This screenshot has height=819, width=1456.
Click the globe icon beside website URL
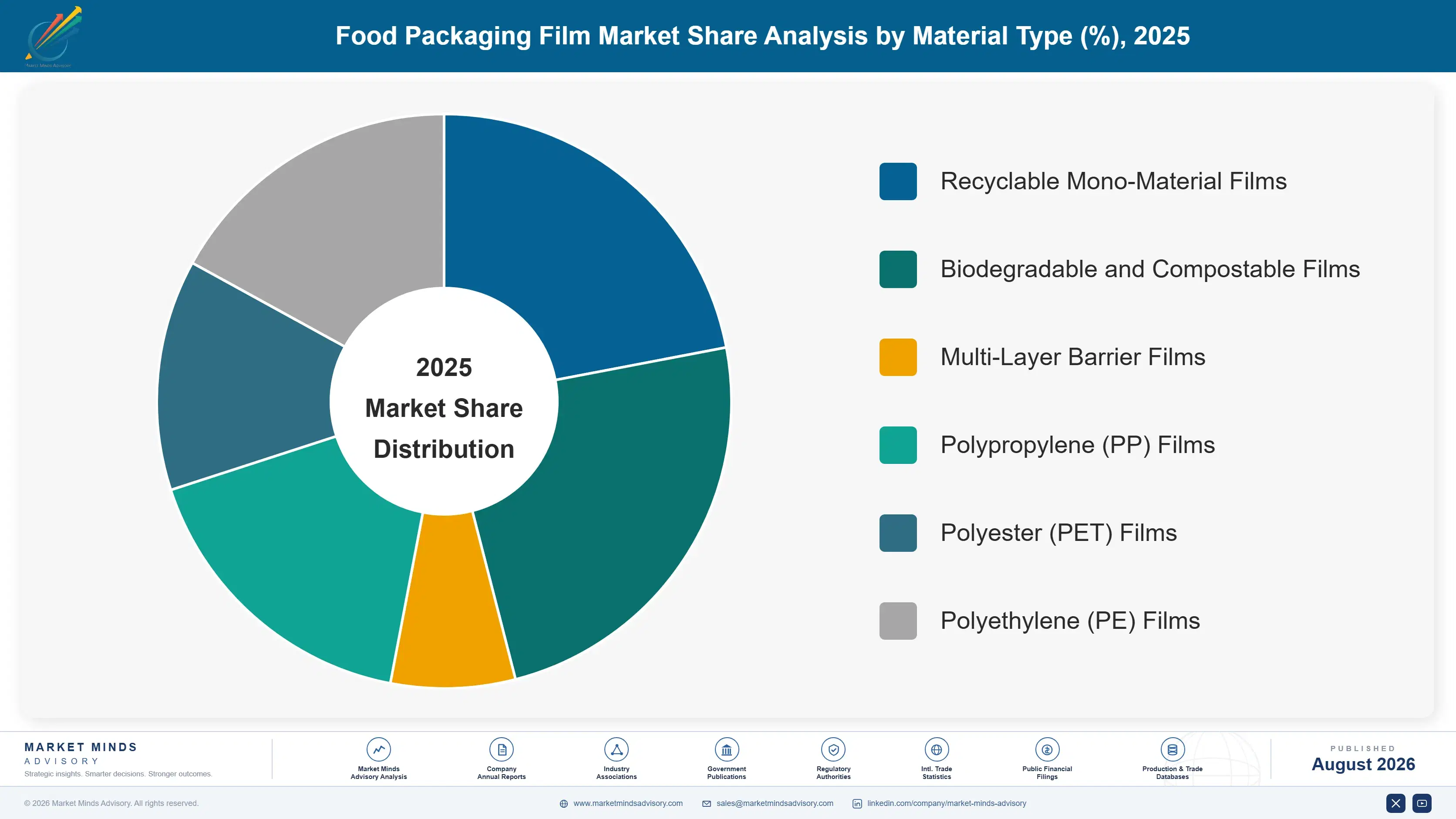pos(563,804)
